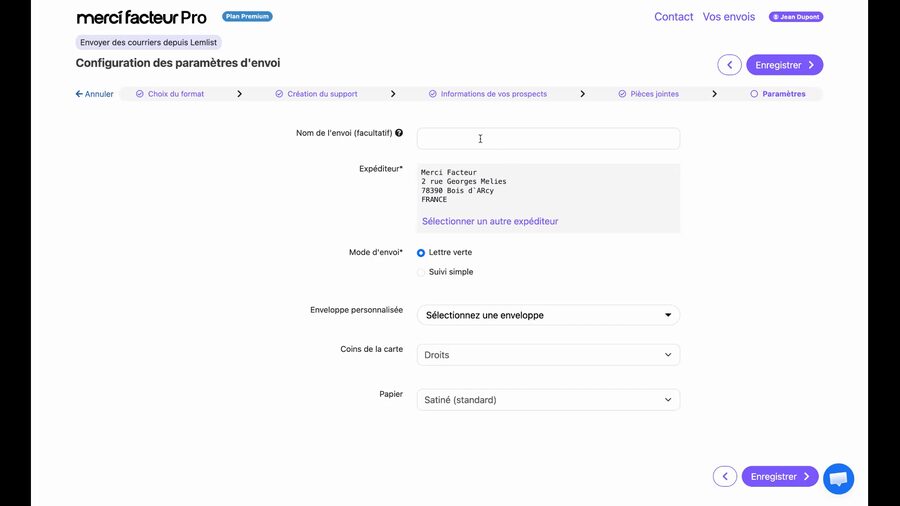This screenshot has height=506, width=900.
Task: Click the Plan Premium badge
Action: coord(247,17)
